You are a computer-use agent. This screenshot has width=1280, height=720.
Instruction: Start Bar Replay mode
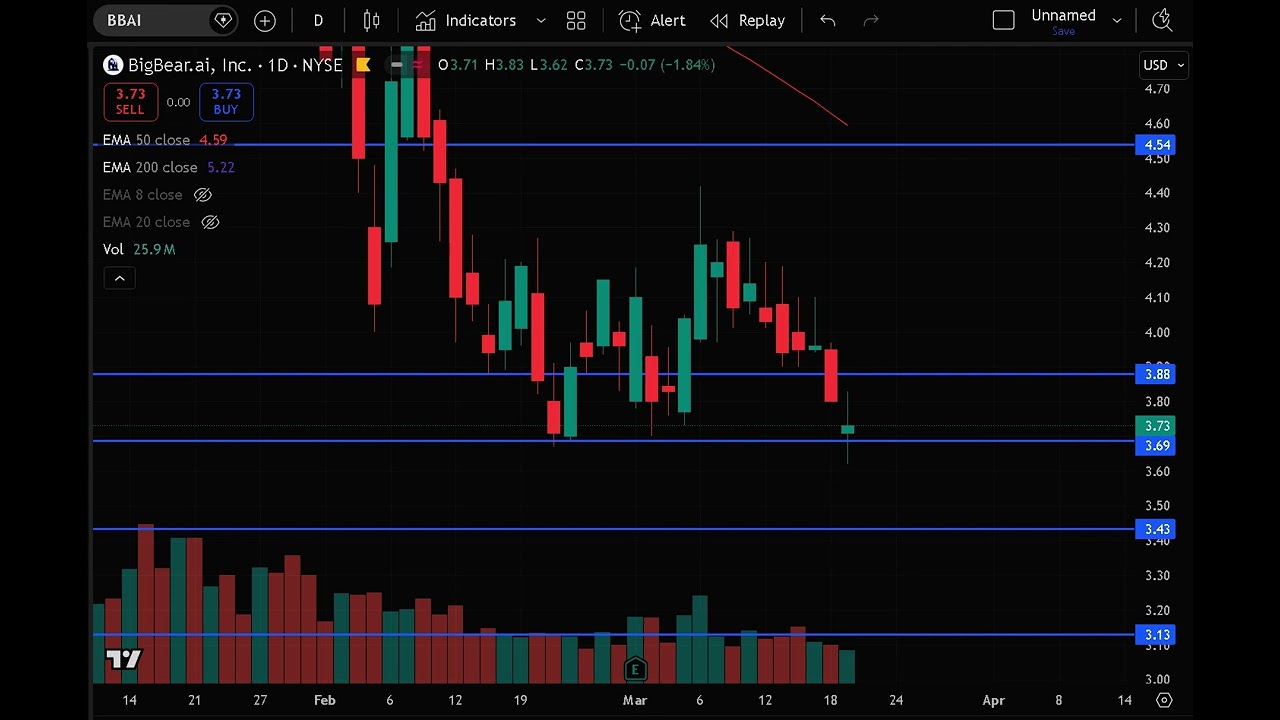[748, 20]
